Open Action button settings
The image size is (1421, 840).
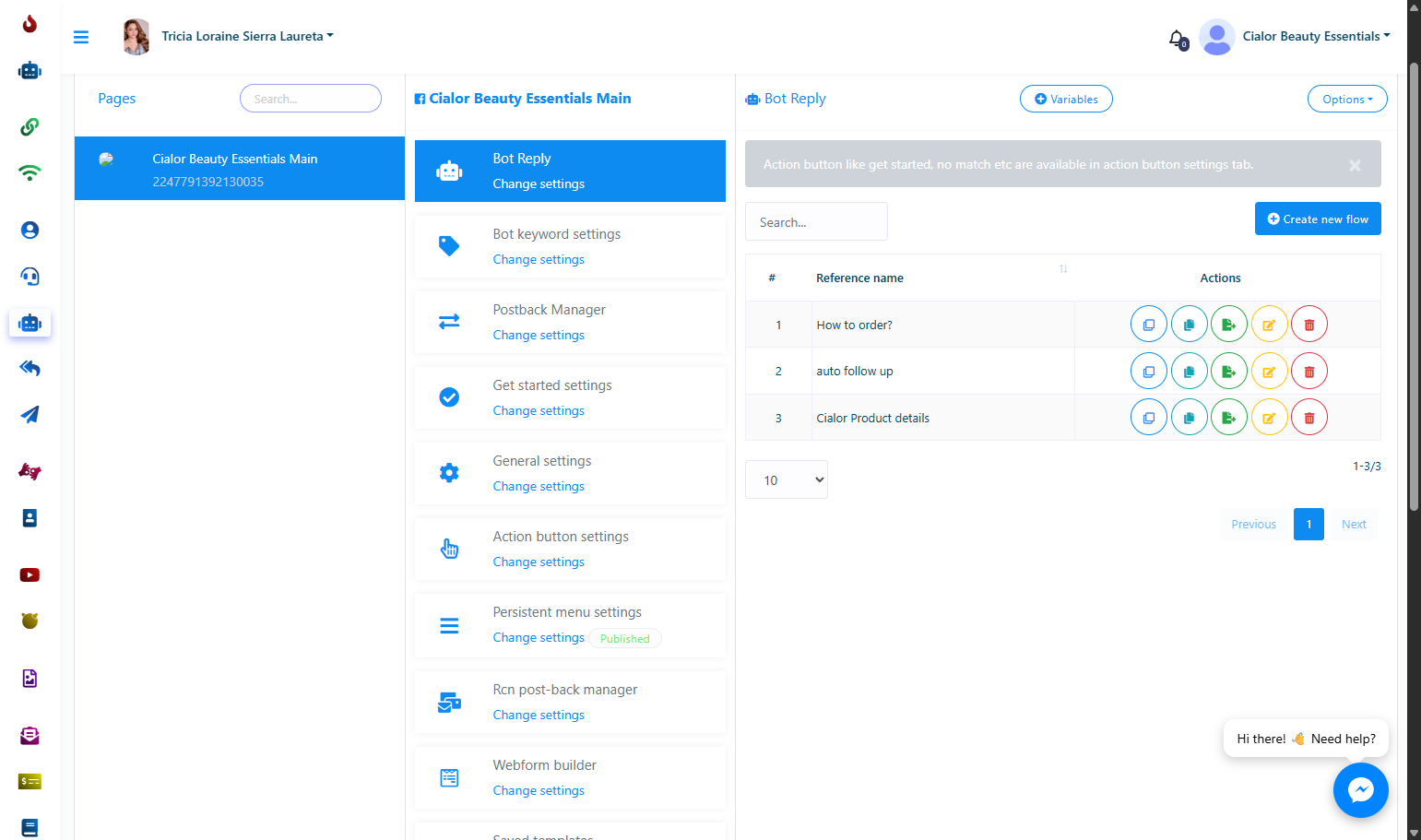570,549
